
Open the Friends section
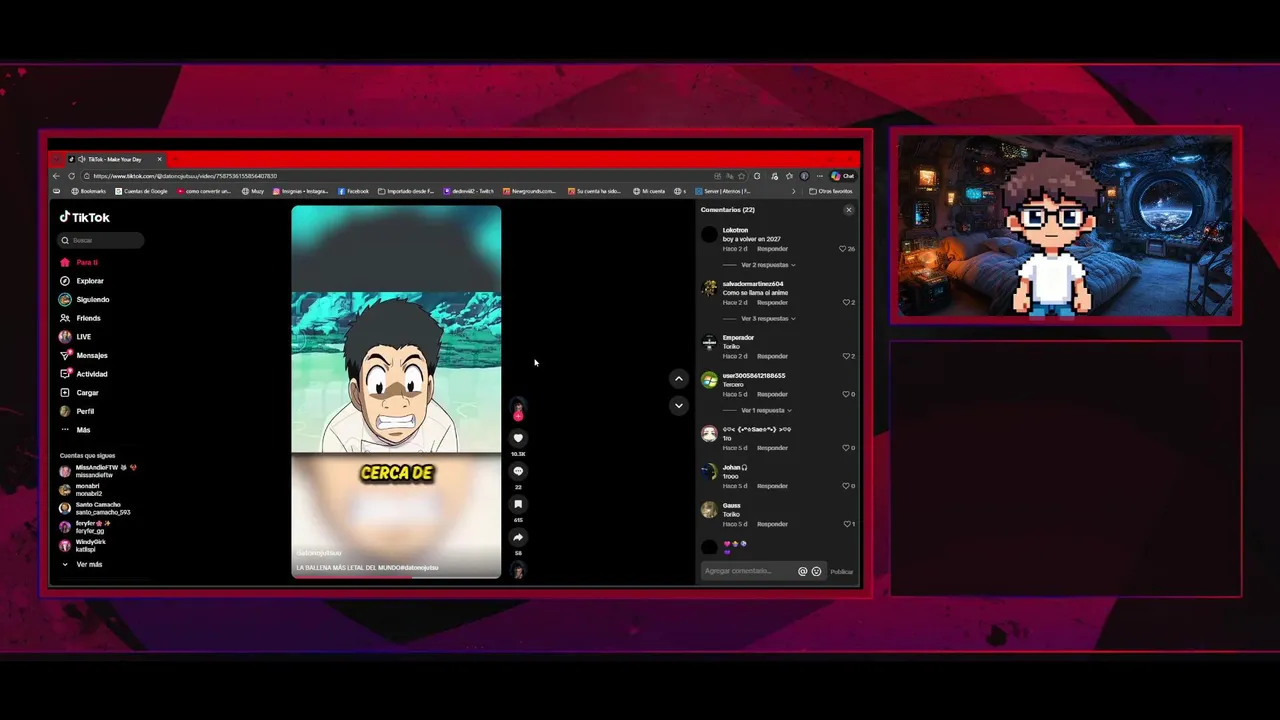pyautogui.click(x=81, y=318)
